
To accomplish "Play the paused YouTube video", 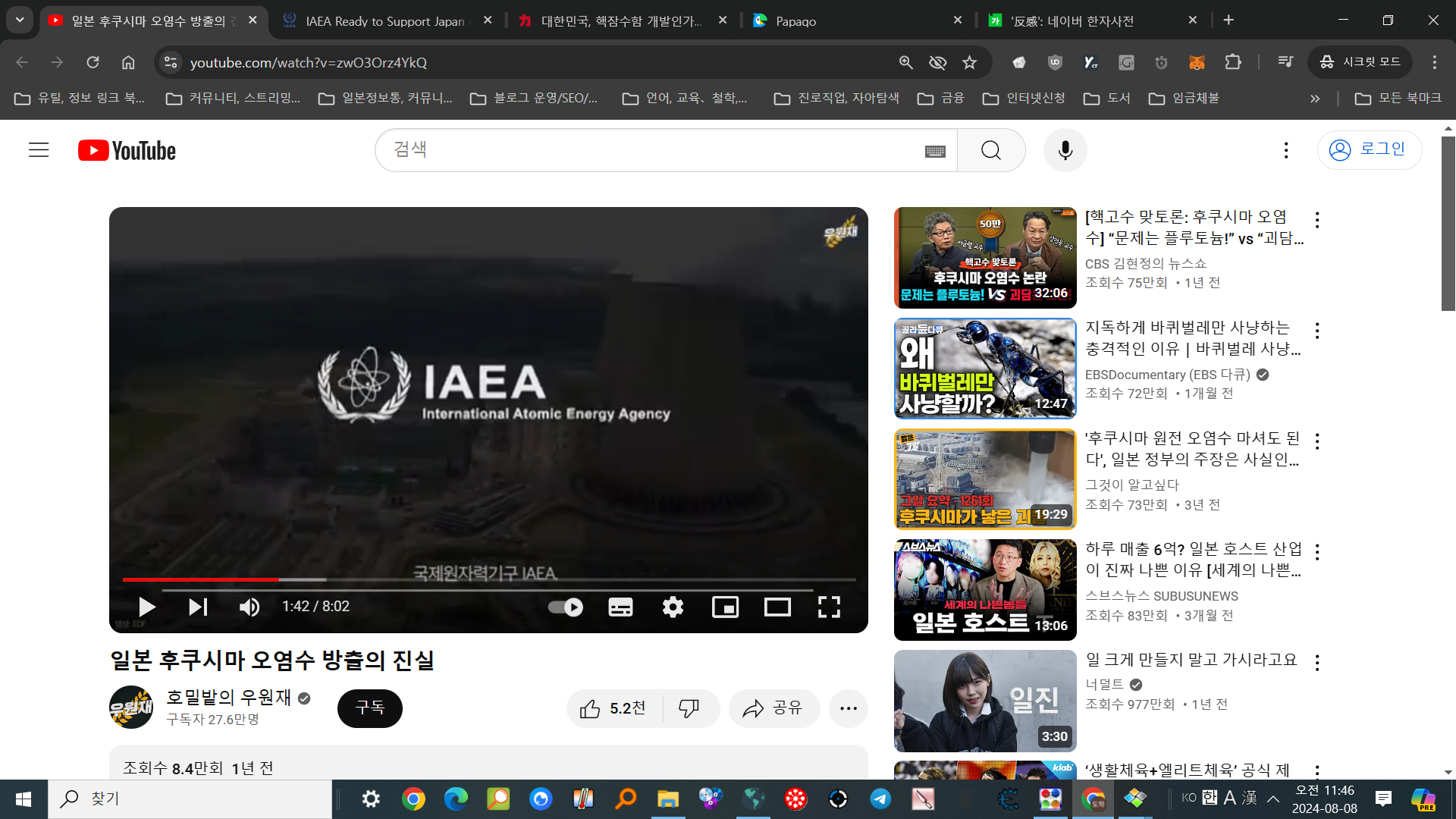I will (x=146, y=607).
